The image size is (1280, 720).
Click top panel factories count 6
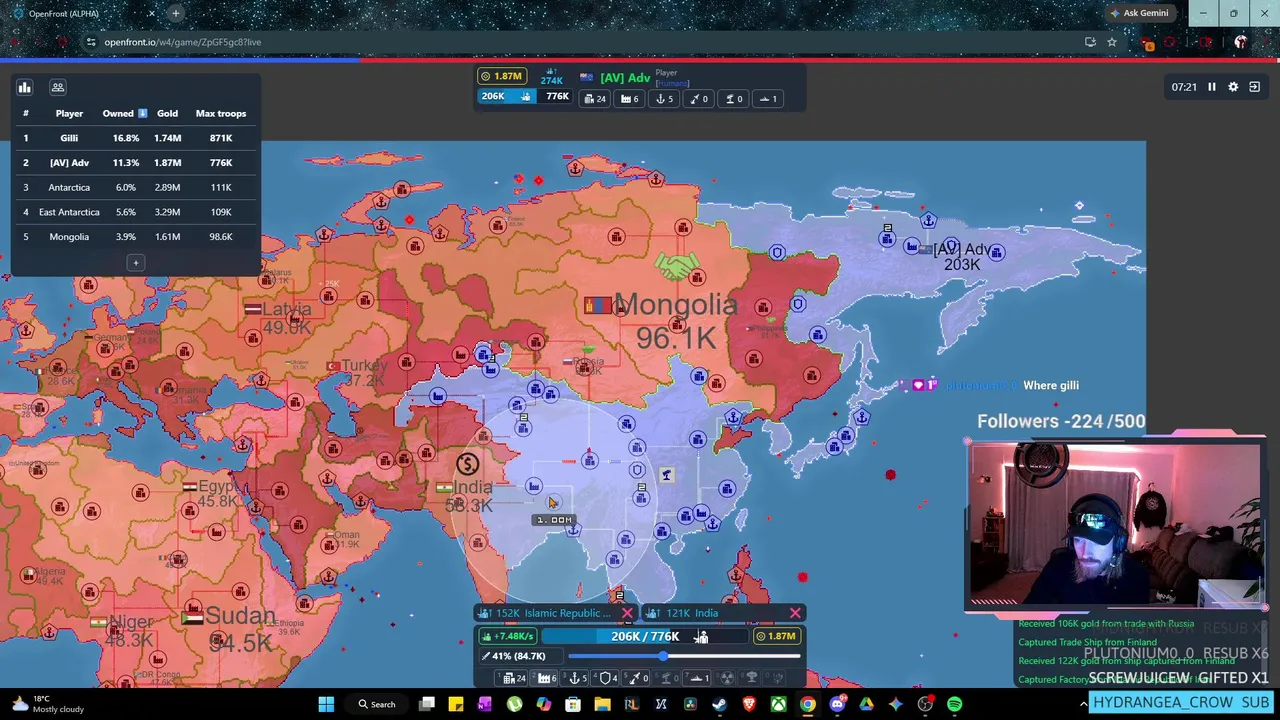pyautogui.click(x=630, y=99)
